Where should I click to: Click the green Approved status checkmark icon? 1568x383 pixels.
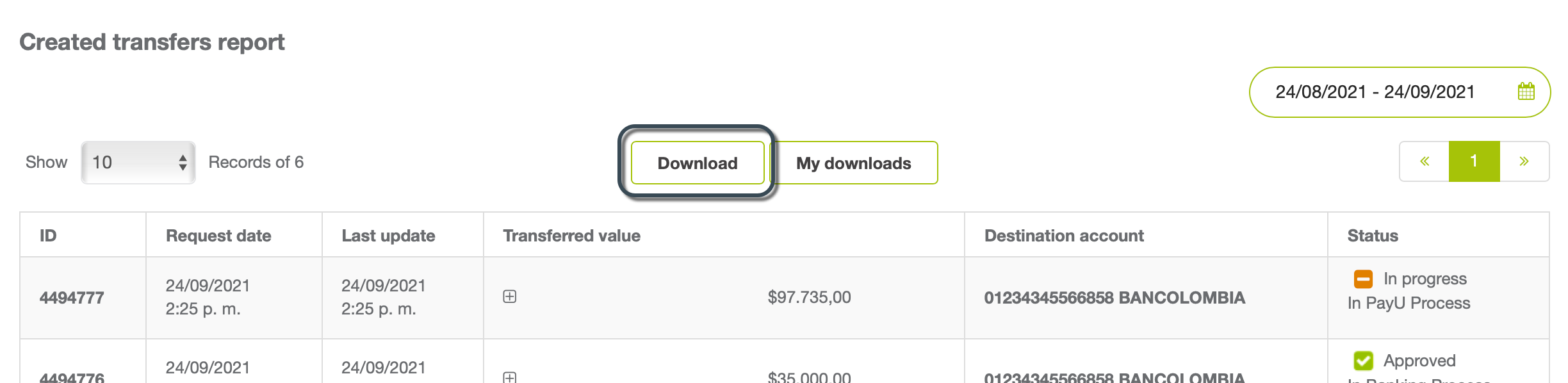(x=1363, y=361)
